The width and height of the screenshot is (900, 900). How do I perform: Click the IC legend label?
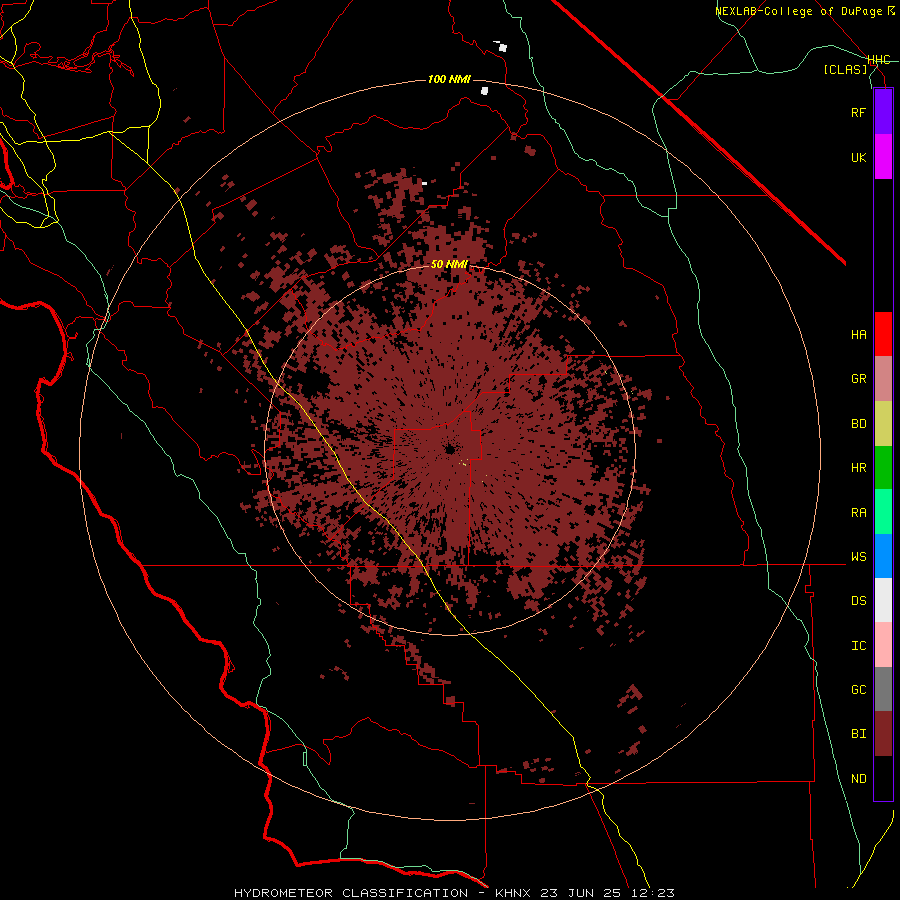pos(858,645)
